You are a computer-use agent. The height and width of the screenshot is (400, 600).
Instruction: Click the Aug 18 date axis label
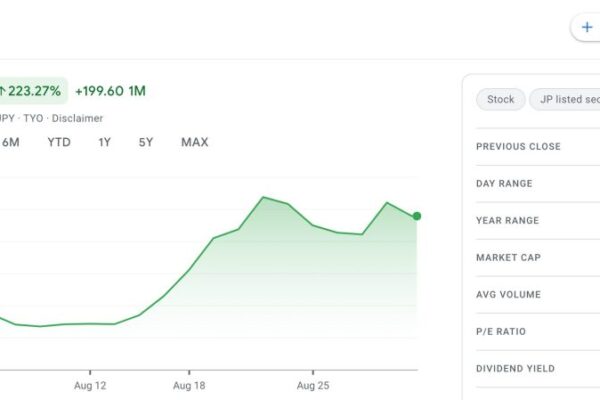point(188,385)
